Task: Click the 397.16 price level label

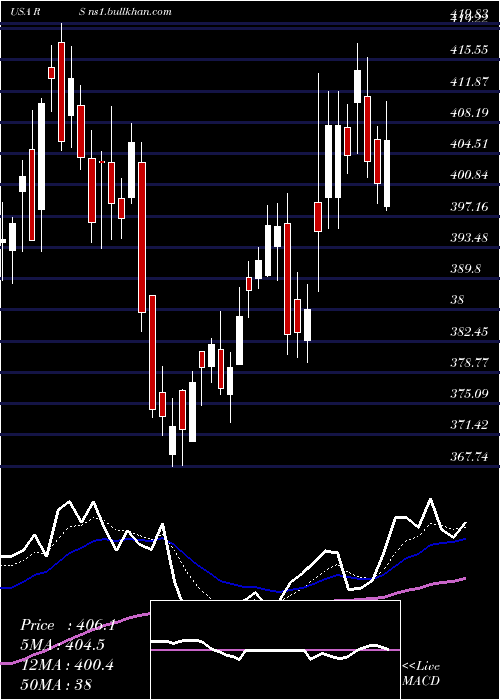Action: [469, 207]
